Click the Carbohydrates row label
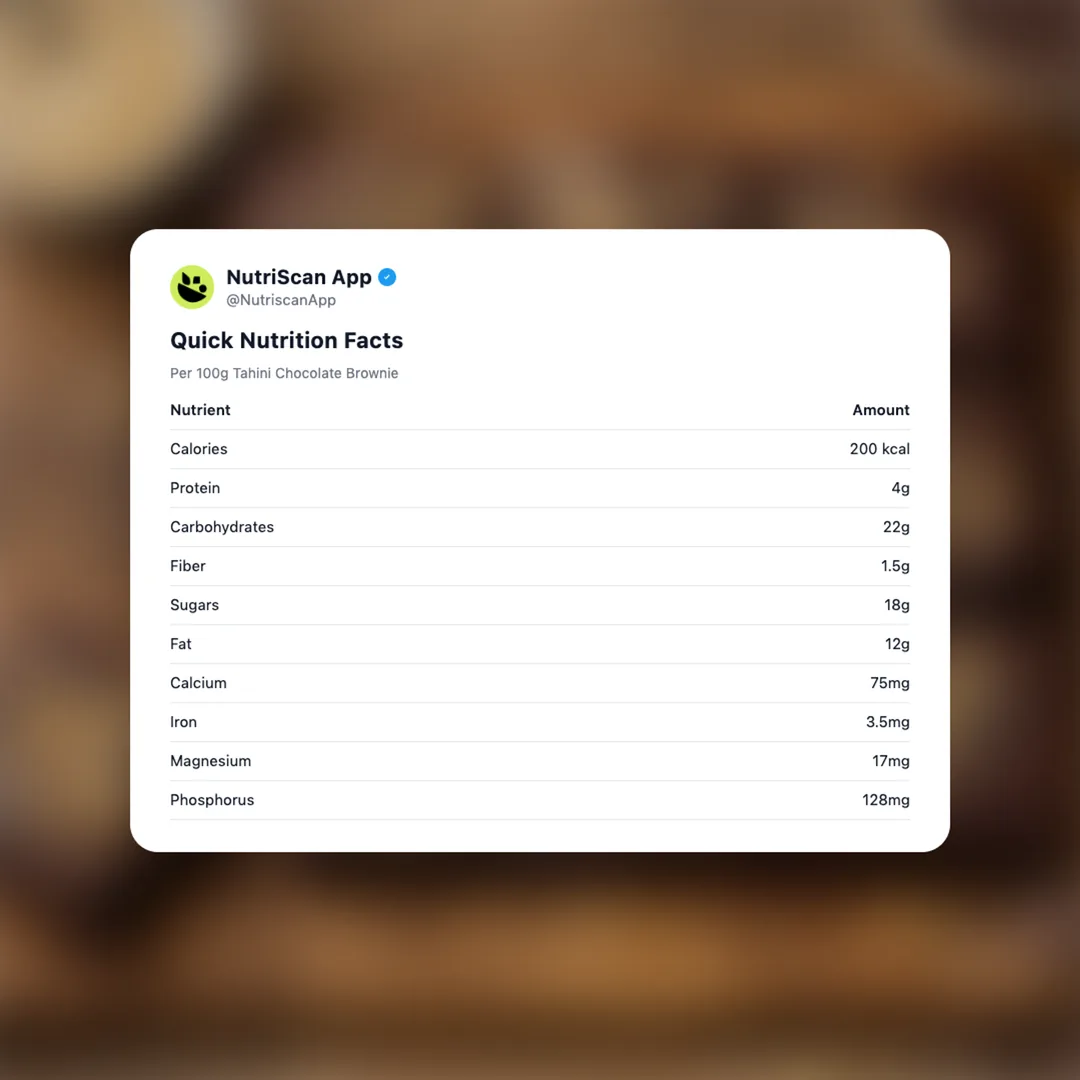Viewport: 1080px width, 1080px height. (x=221, y=527)
